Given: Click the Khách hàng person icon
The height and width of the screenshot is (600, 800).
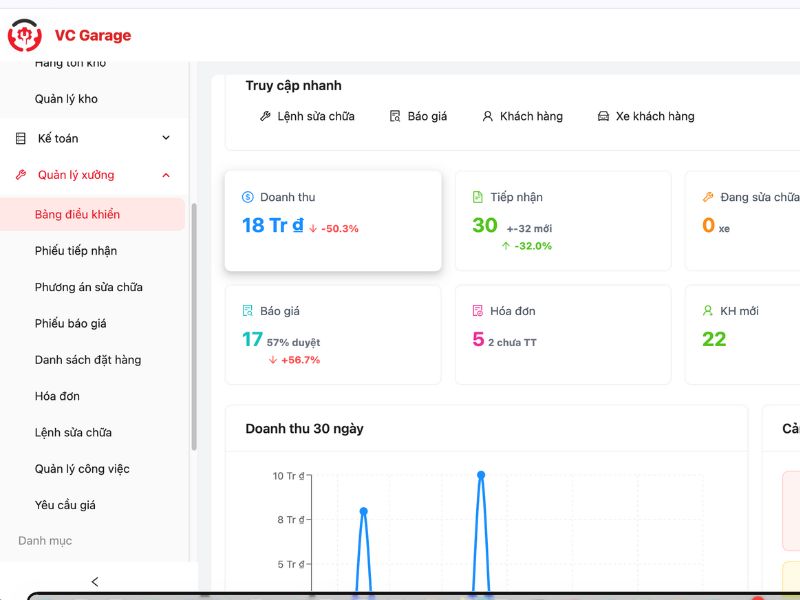Looking at the screenshot, I should tap(488, 116).
